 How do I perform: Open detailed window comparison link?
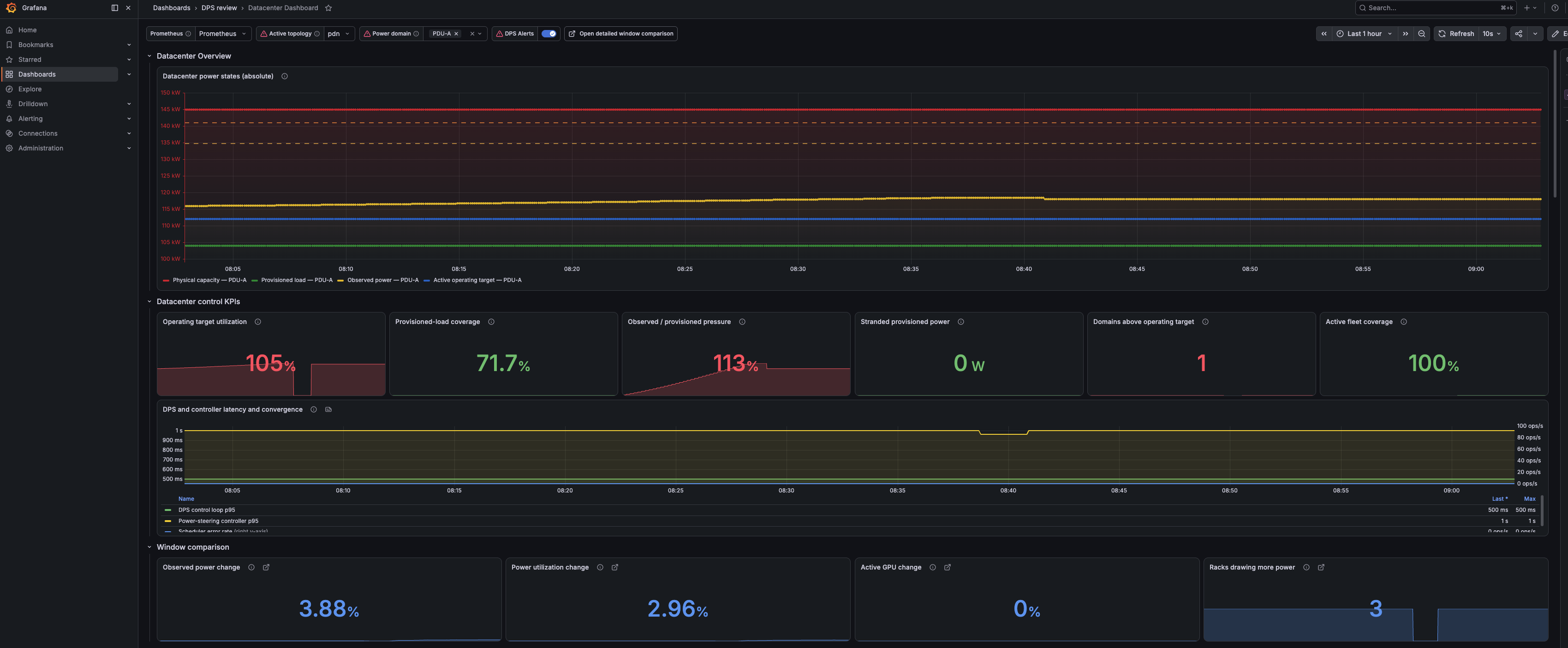pyautogui.click(x=620, y=34)
